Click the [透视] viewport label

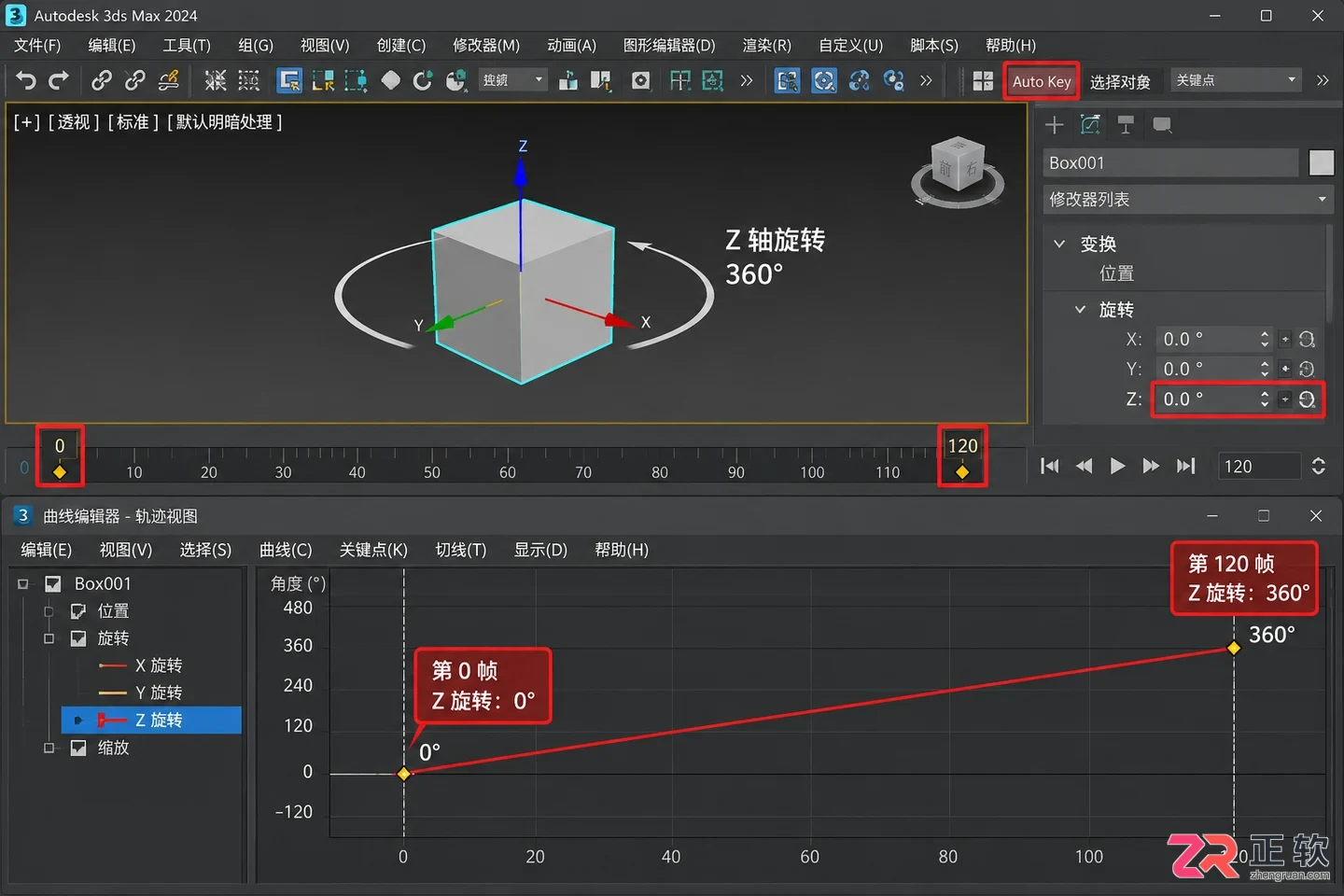click(x=75, y=122)
